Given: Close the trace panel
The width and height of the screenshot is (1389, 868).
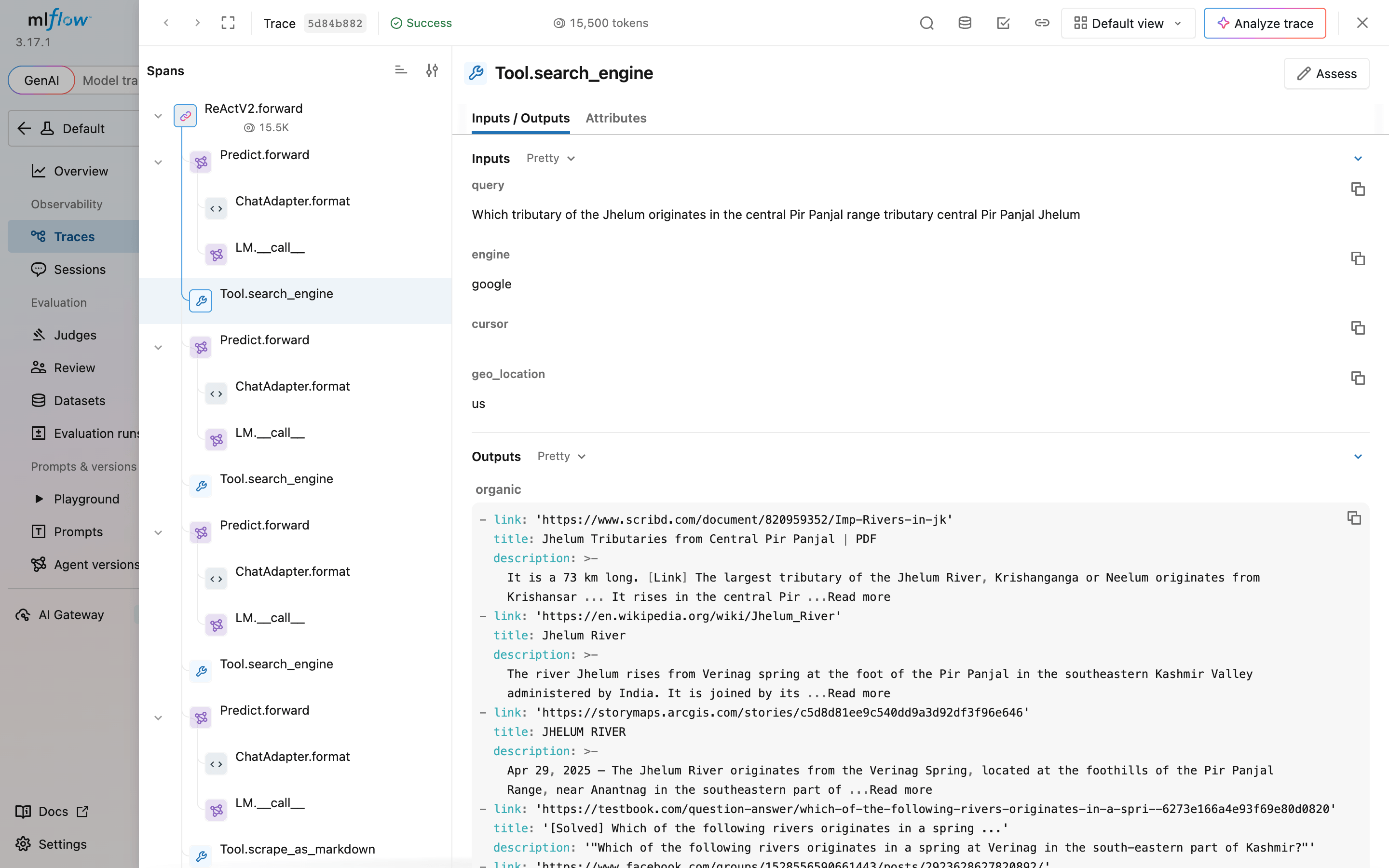Looking at the screenshot, I should (x=1362, y=23).
